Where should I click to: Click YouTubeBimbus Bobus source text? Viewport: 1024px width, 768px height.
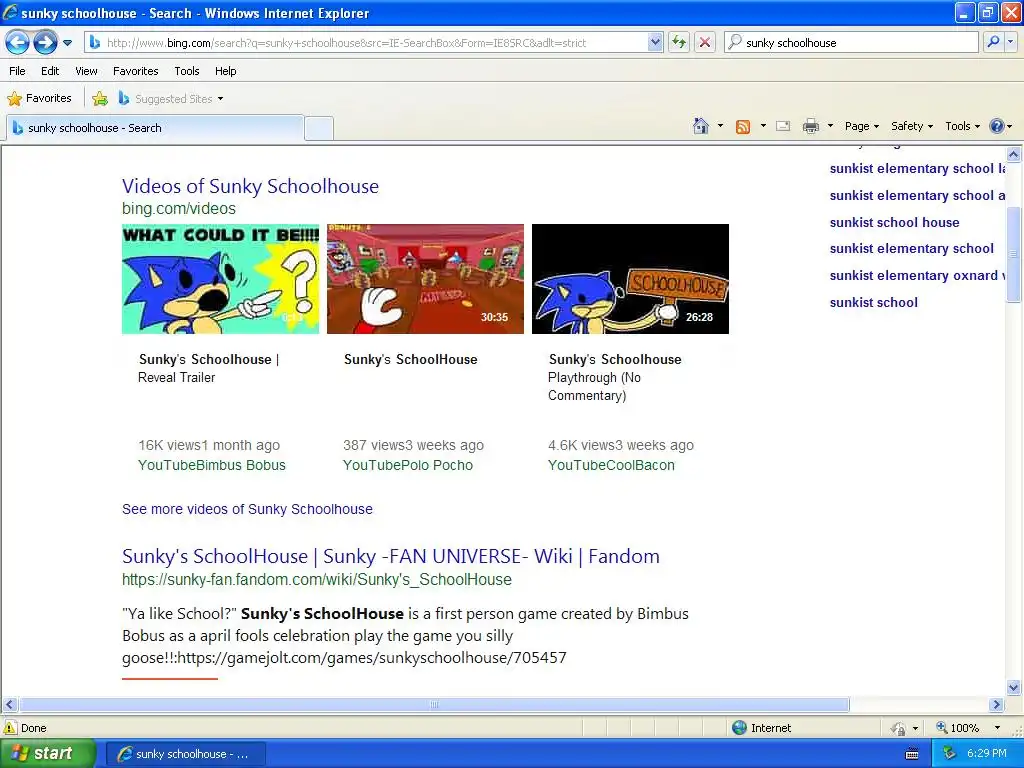[x=212, y=466]
